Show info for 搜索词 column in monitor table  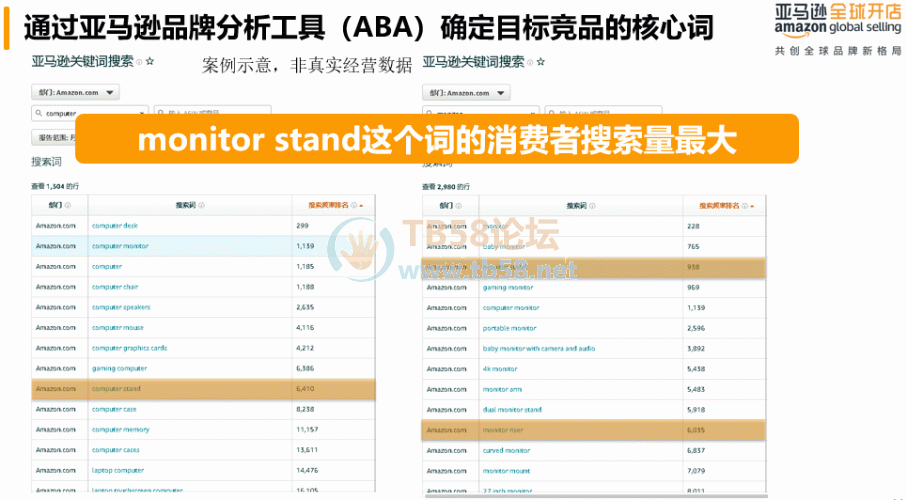tap(592, 206)
